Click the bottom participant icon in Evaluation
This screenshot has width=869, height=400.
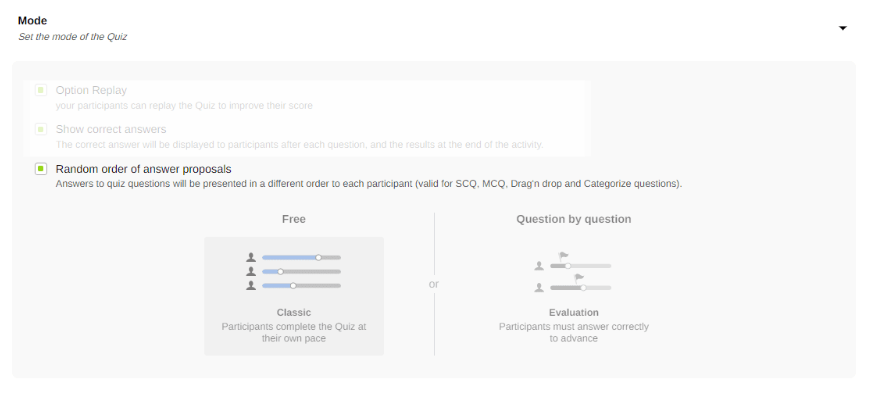[539, 288]
